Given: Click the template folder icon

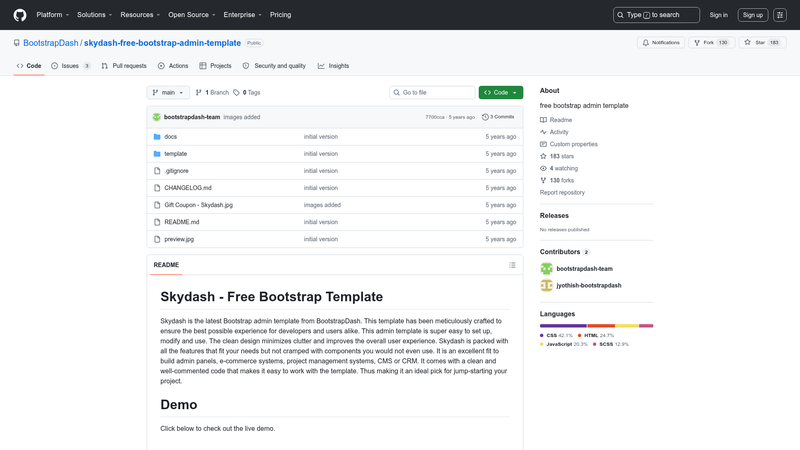Looking at the screenshot, I should [x=157, y=154].
